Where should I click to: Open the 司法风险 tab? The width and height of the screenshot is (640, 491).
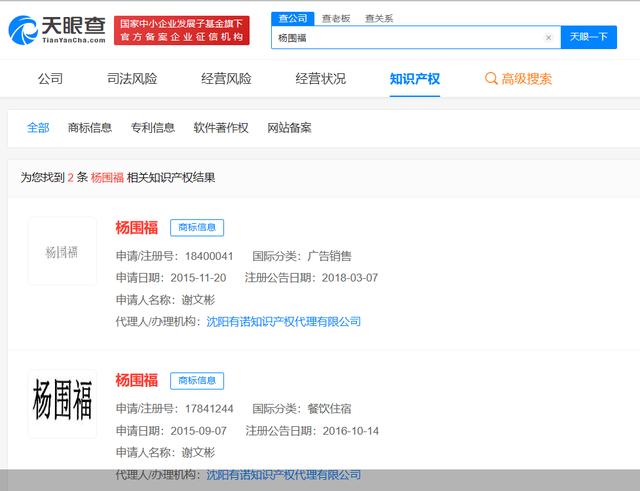tap(132, 78)
